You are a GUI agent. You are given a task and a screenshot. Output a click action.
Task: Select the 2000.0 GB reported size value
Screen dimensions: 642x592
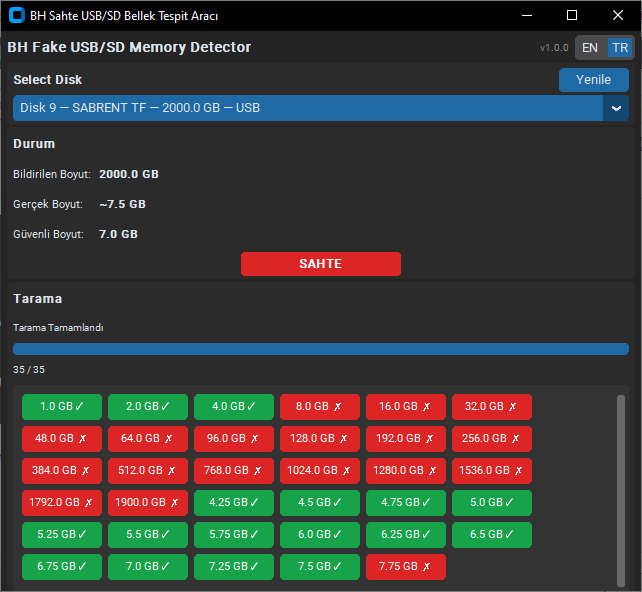tap(129, 174)
